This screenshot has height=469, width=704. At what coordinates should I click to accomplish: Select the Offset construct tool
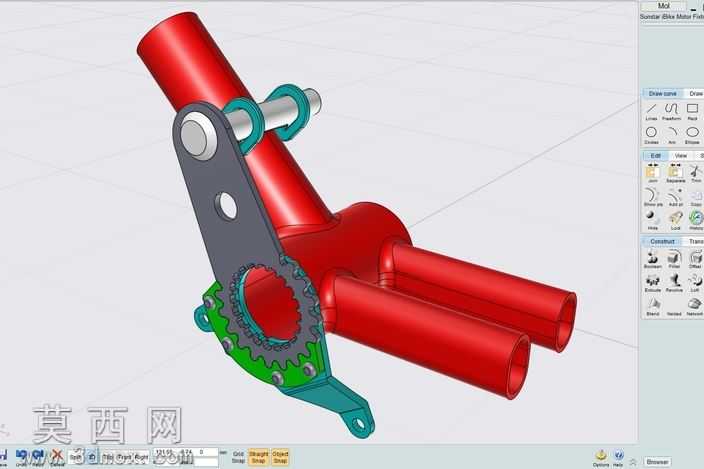pos(695,259)
